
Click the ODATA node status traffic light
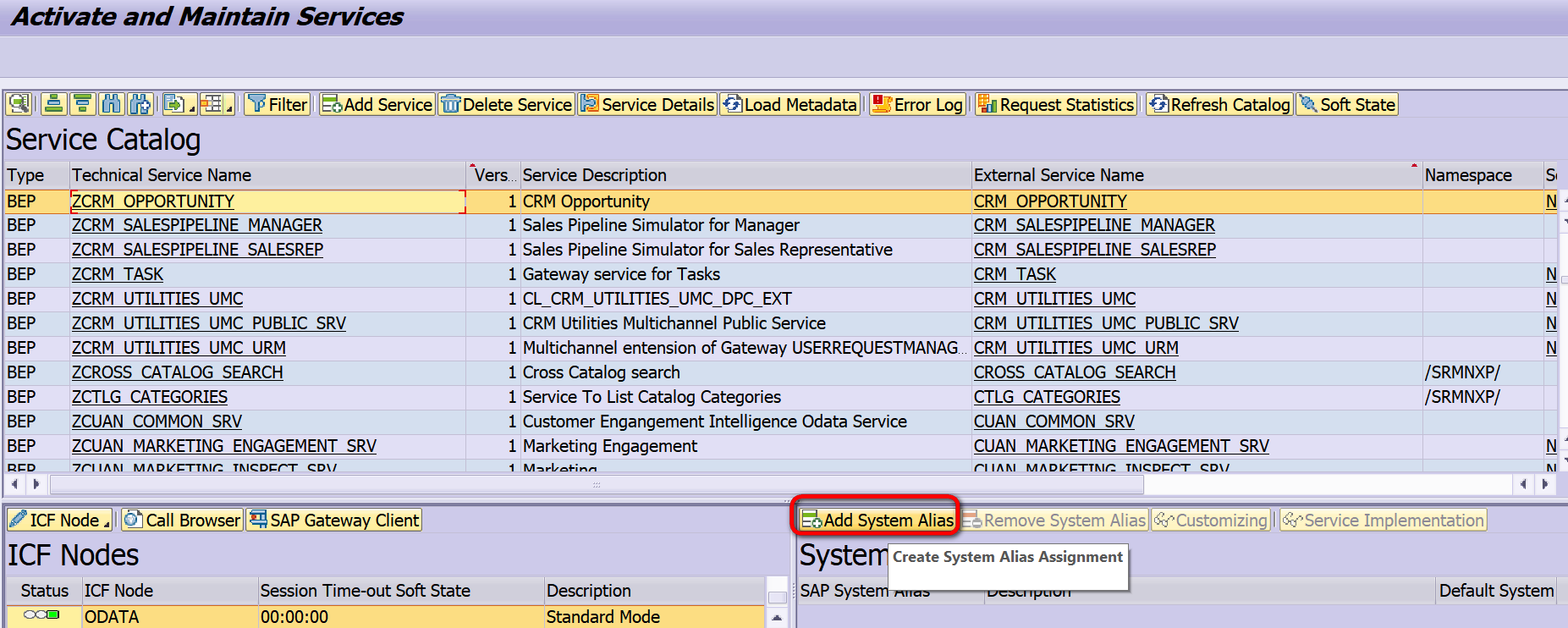[41, 615]
